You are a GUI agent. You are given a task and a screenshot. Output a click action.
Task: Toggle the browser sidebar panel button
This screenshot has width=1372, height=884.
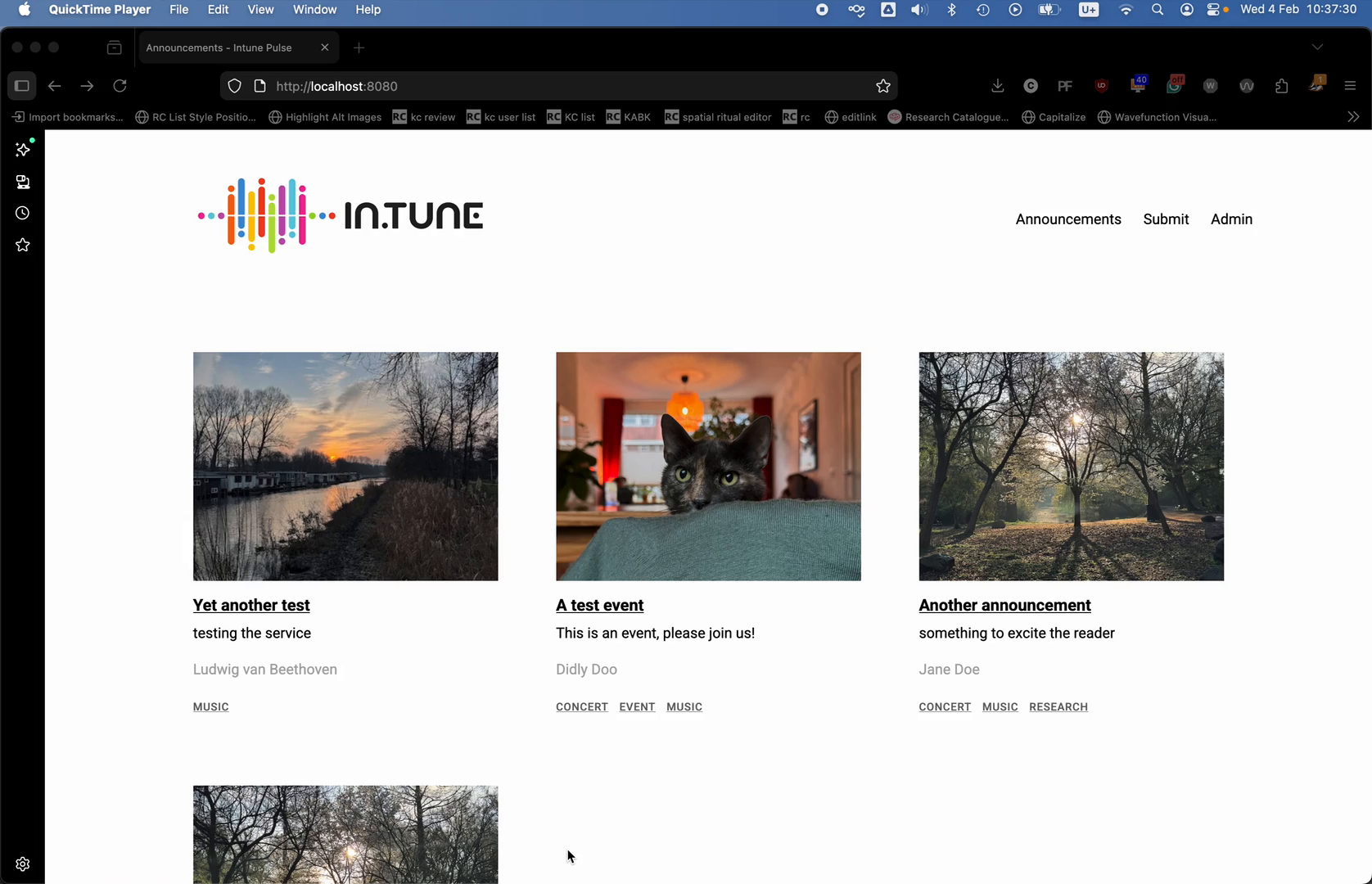tap(22, 86)
